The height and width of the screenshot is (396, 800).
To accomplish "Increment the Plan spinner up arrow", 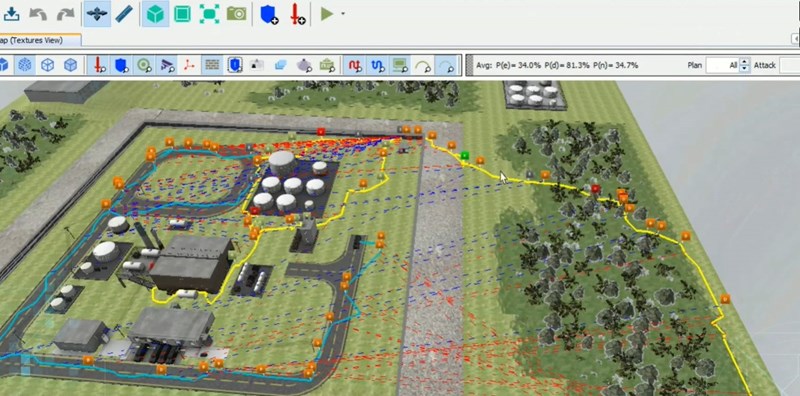I will [x=744, y=62].
